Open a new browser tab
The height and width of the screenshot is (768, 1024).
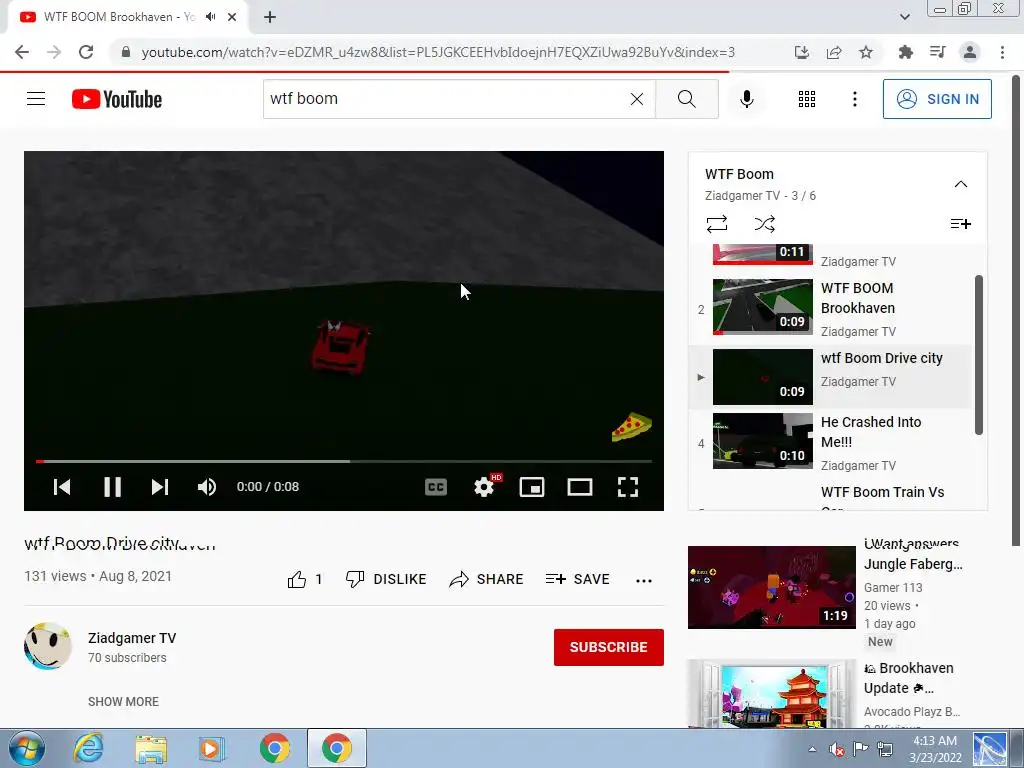270,18
